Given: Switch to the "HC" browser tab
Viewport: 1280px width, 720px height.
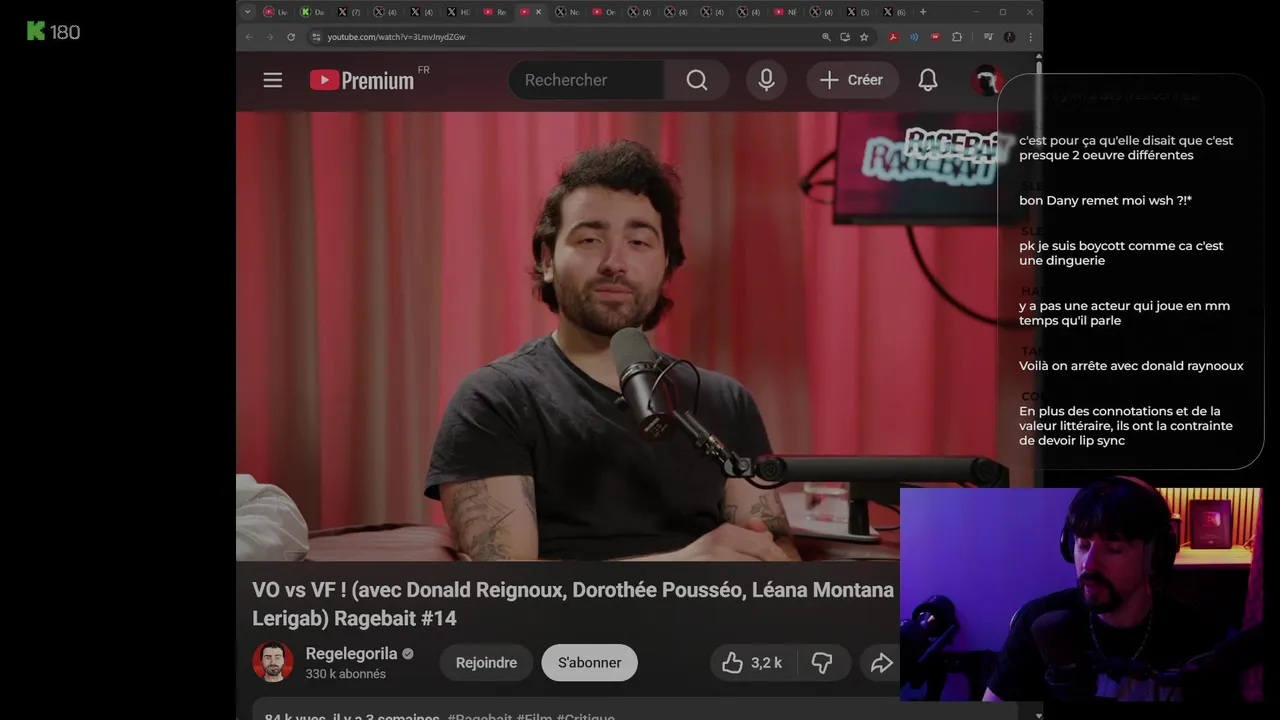Looking at the screenshot, I should click(x=458, y=12).
